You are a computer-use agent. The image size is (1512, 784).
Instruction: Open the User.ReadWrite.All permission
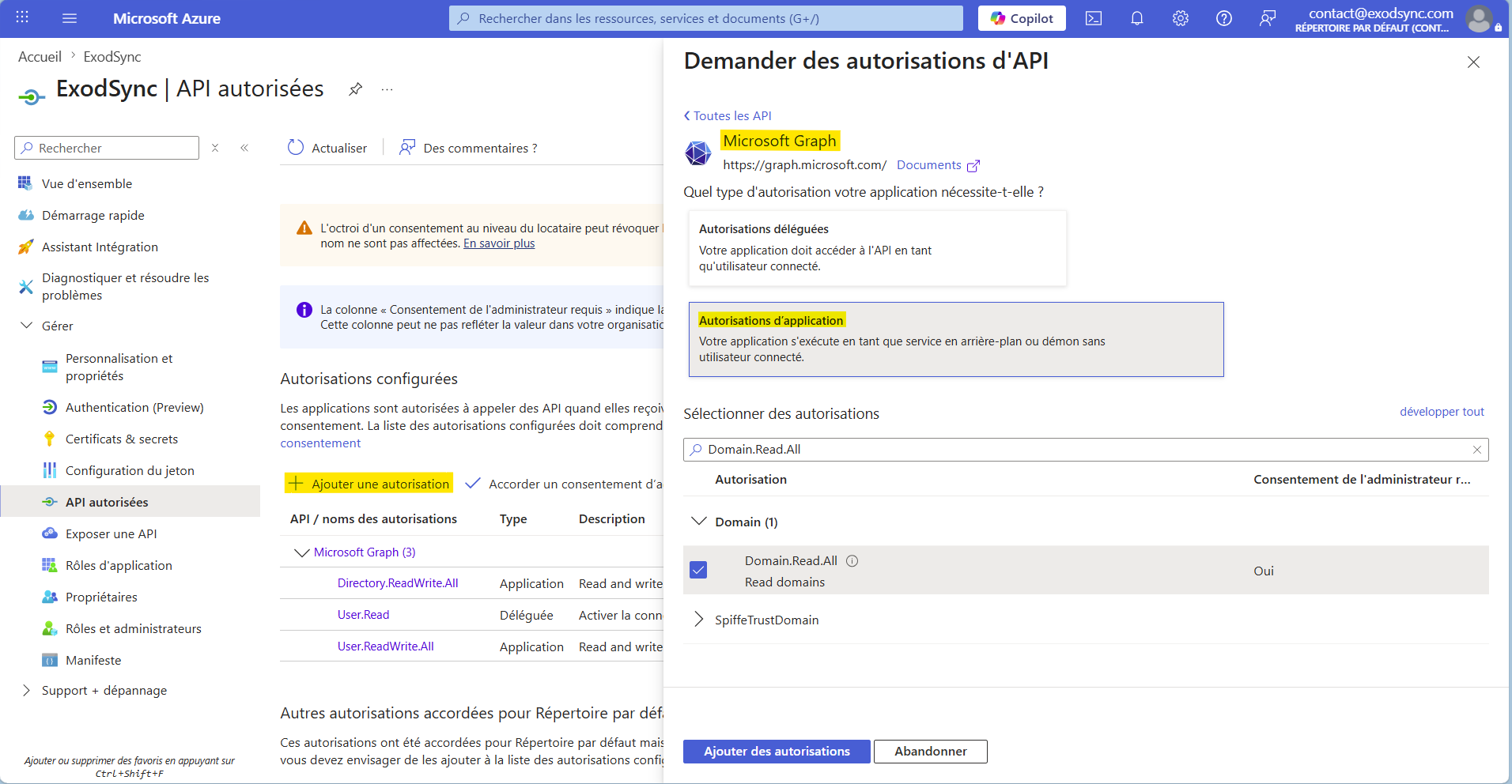click(x=386, y=646)
